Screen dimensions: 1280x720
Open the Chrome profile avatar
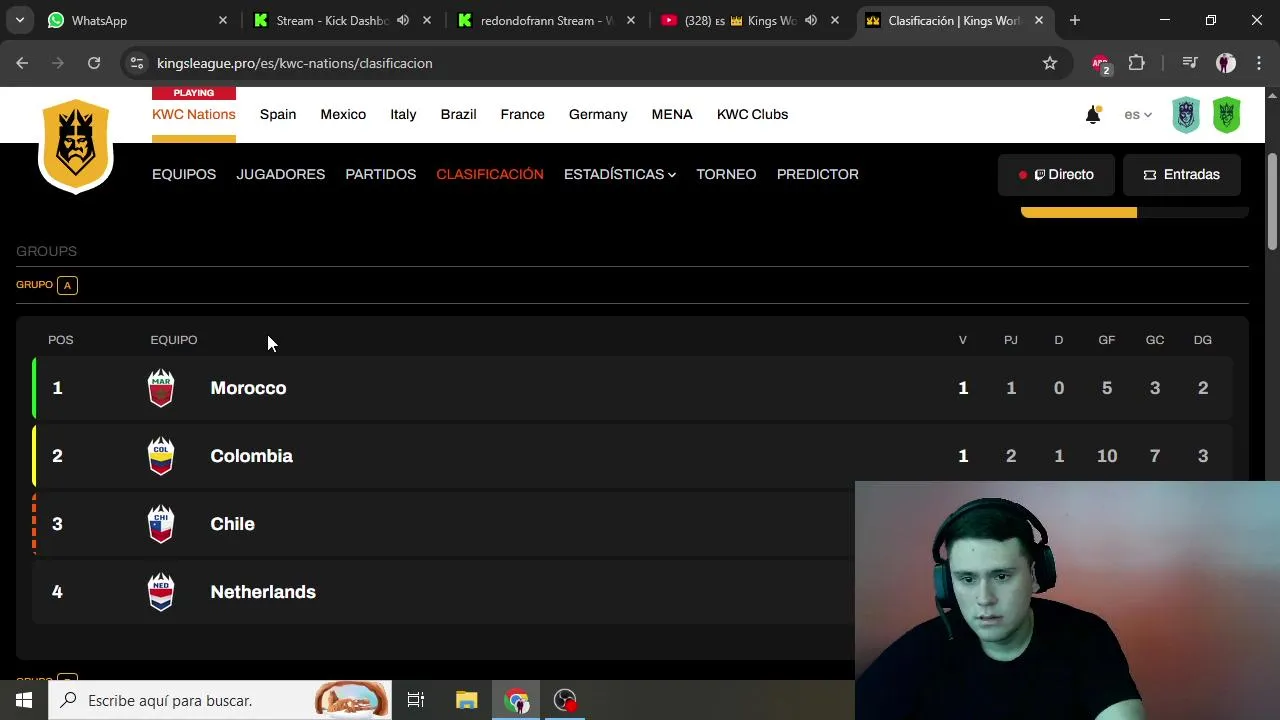pyautogui.click(x=1226, y=63)
